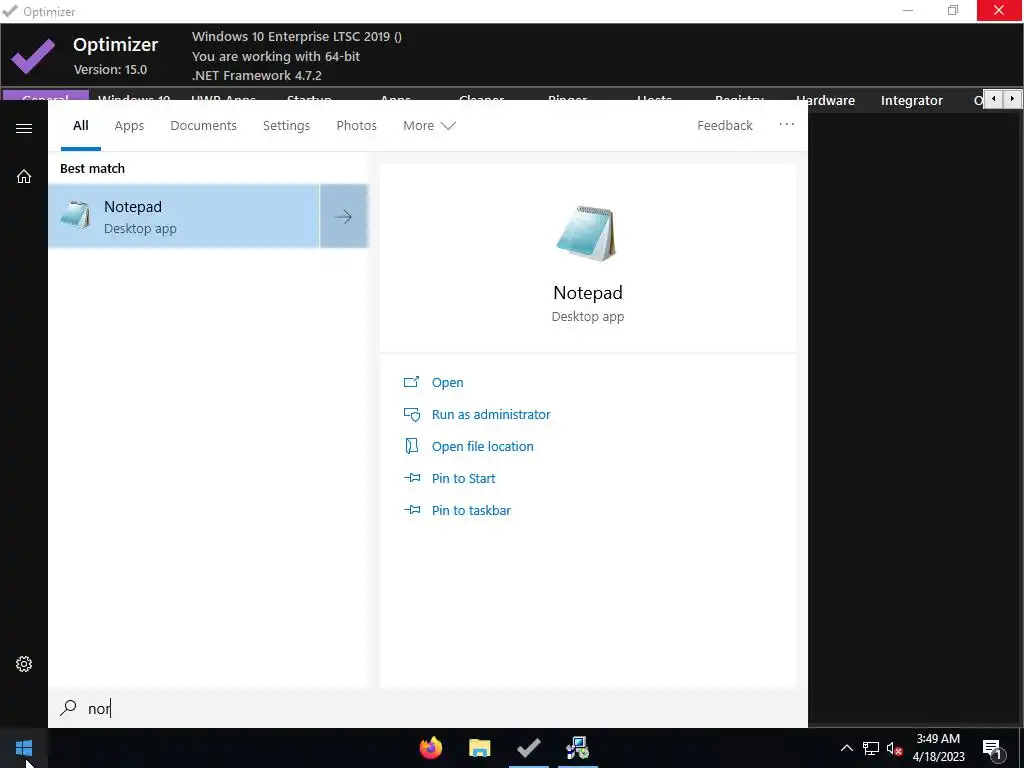
Task: Switch to the Documents search filter
Action: (x=203, y=125)
